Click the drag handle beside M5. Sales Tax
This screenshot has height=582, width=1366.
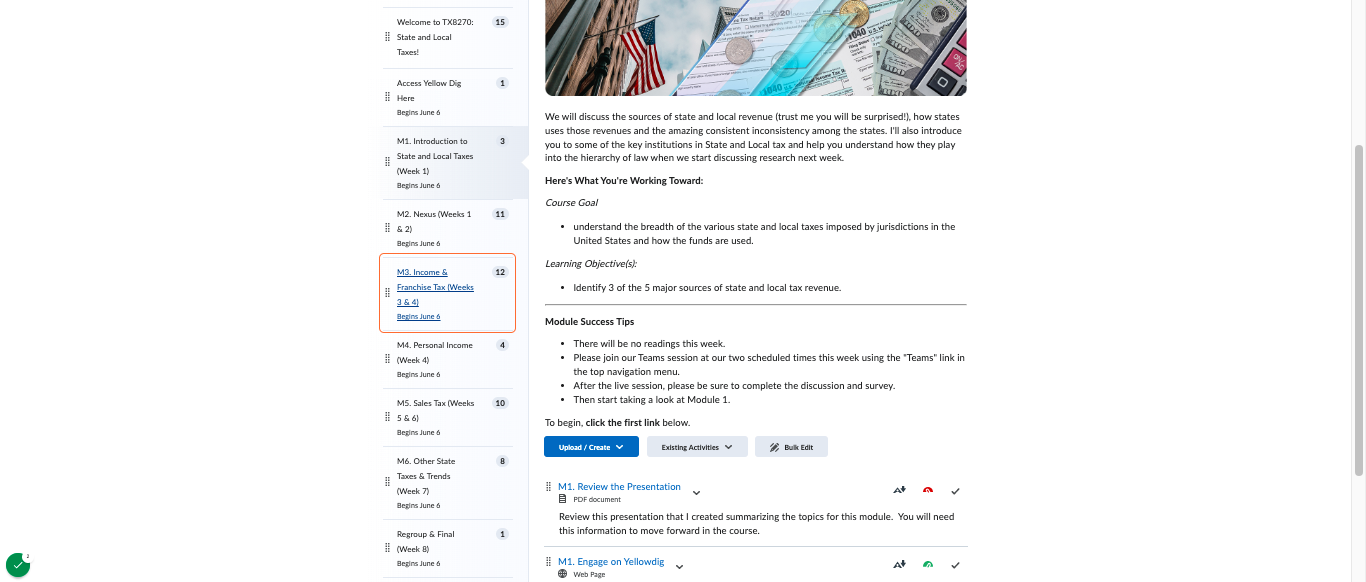pos(388,417)
